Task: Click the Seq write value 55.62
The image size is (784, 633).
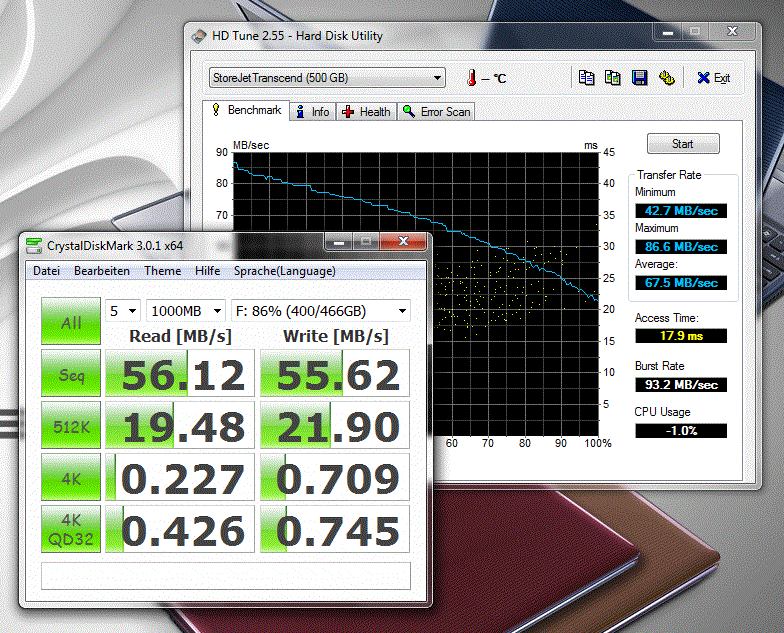Action: click(x=335, y=374)
